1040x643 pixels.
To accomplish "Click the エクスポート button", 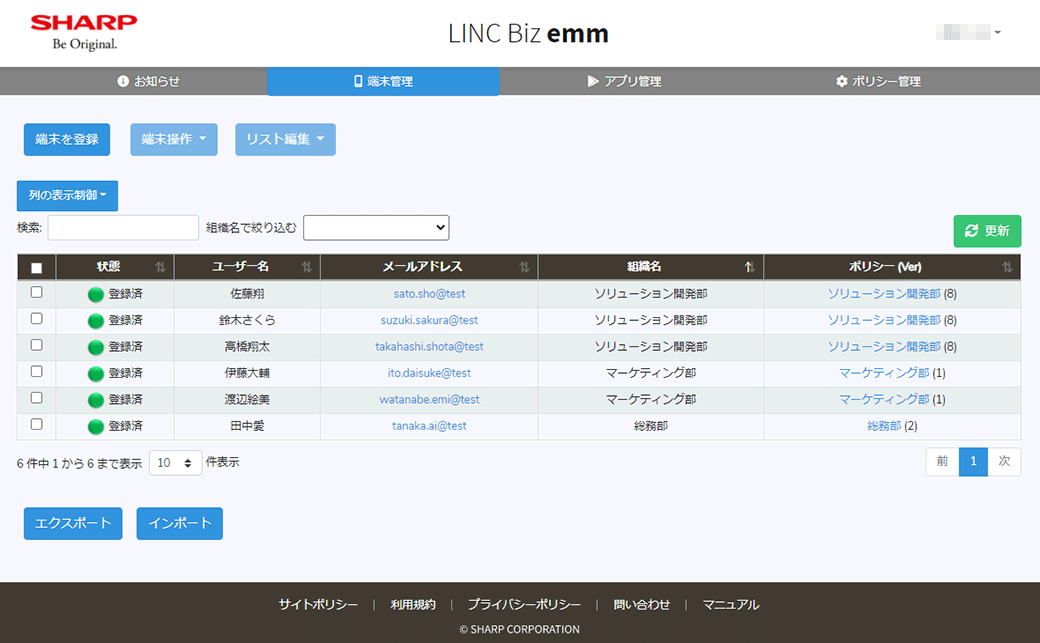I will click(73, 524).
